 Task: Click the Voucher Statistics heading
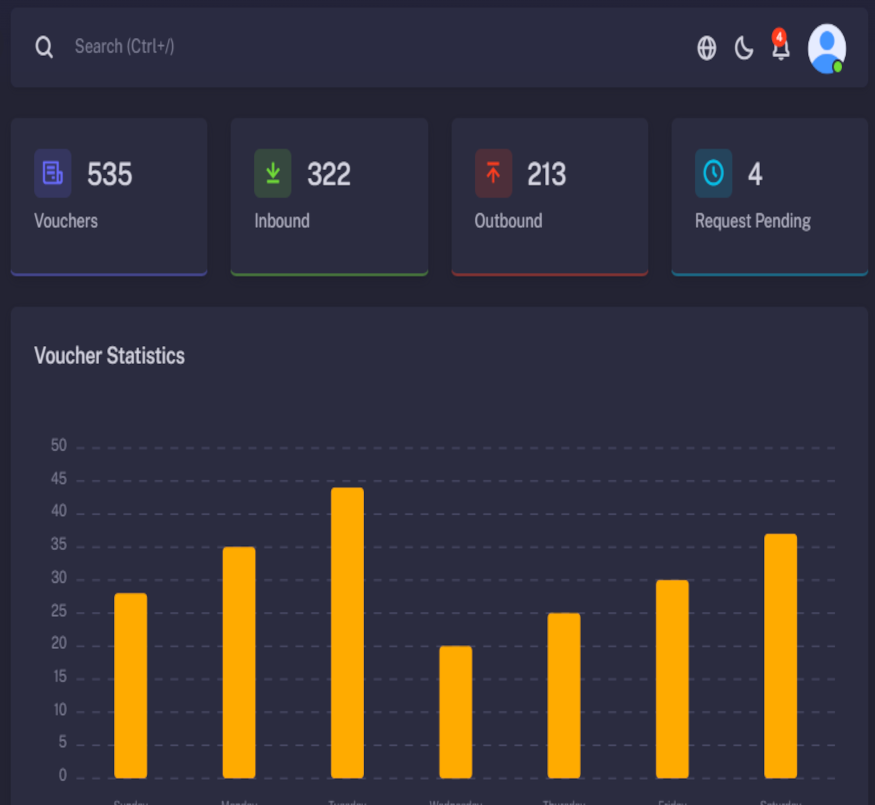point(109,356)
